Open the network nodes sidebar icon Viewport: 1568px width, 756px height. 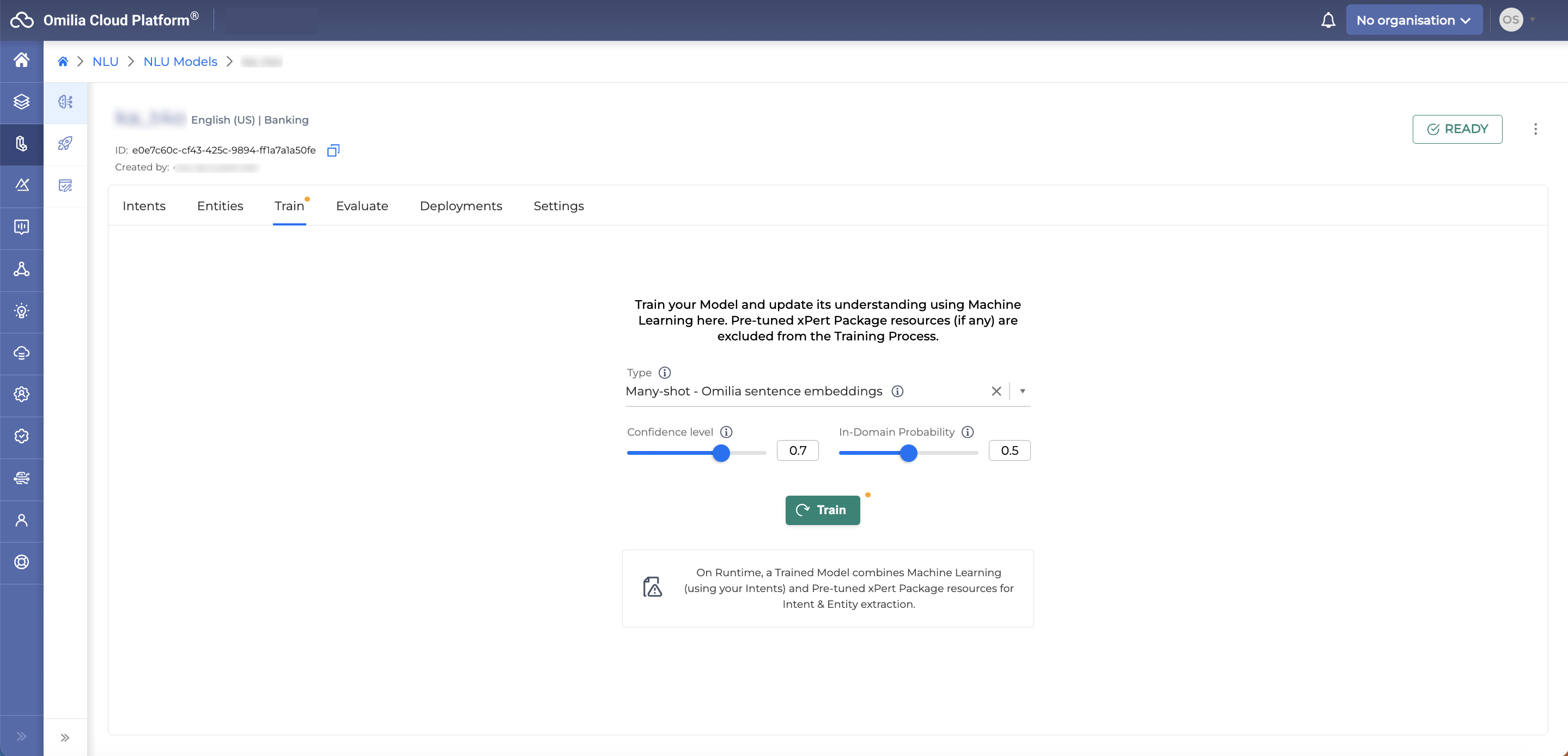point(22,269)
